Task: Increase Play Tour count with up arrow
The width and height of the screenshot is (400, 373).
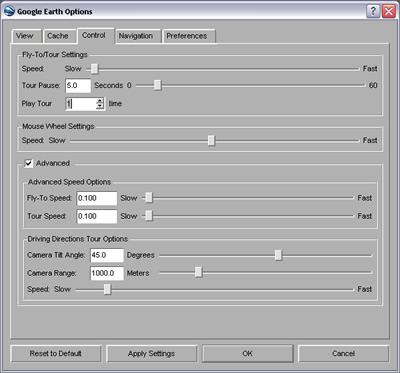Action: pyautogui.click(x=100, y=101)
